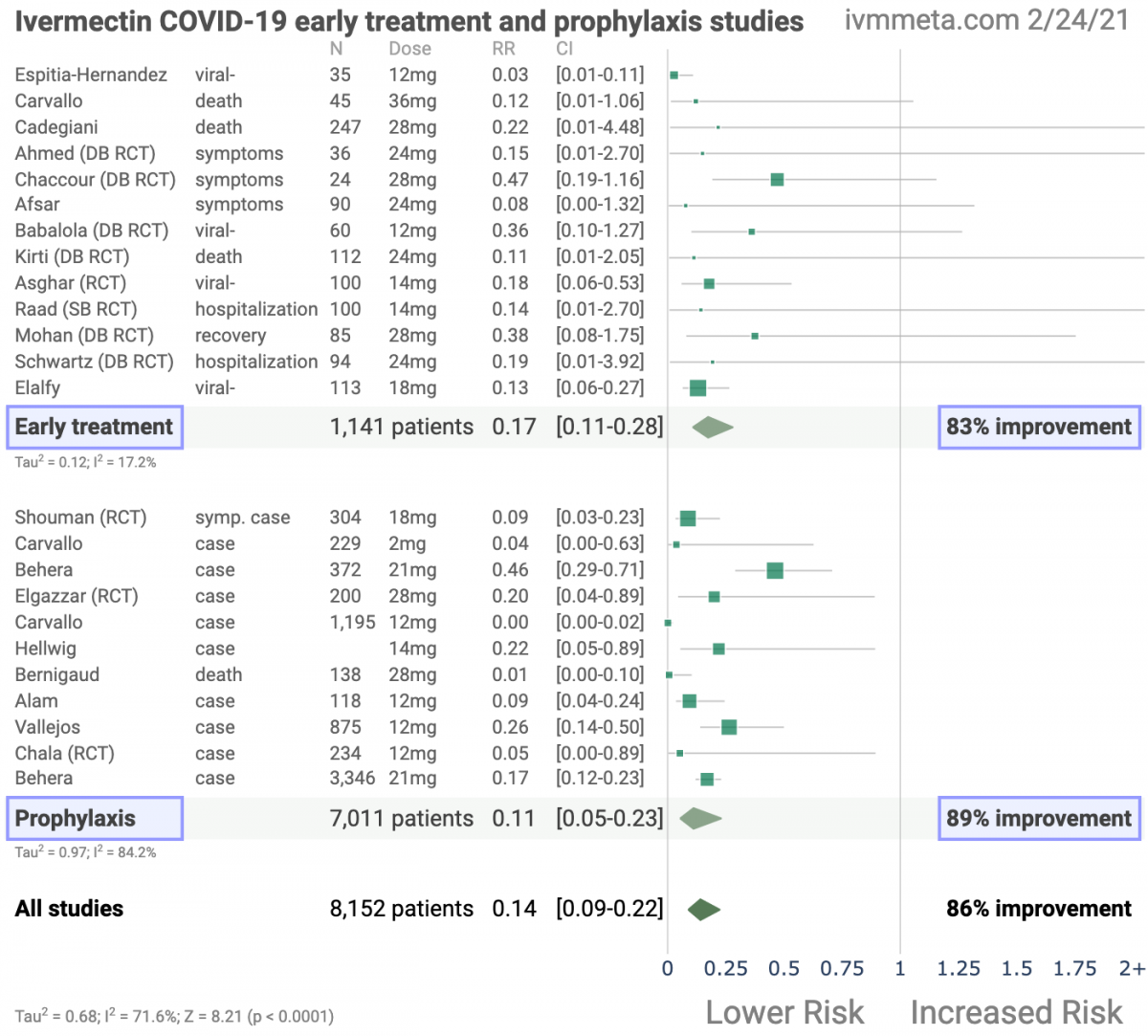Open the ivmmeta.com source link
Screen dimensions: 1148x1036
pyautogui.click(x=986, y=21)
